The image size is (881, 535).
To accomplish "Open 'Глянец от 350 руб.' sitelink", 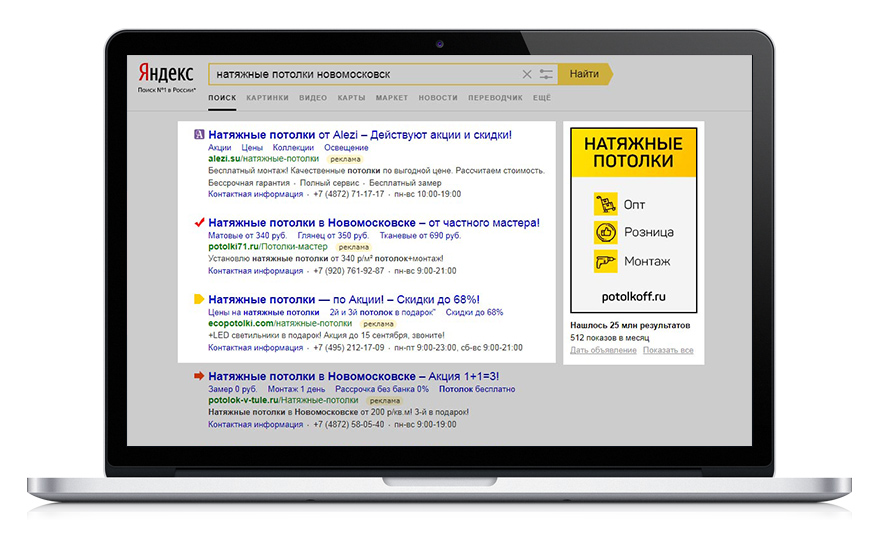I will click(333, 235).
